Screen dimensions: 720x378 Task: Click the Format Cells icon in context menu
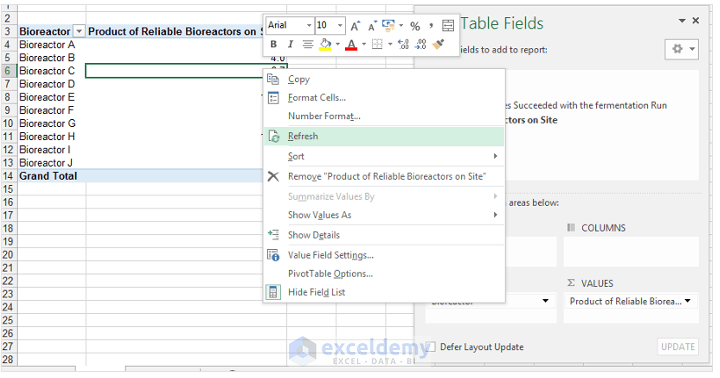(x=273, y=98)
